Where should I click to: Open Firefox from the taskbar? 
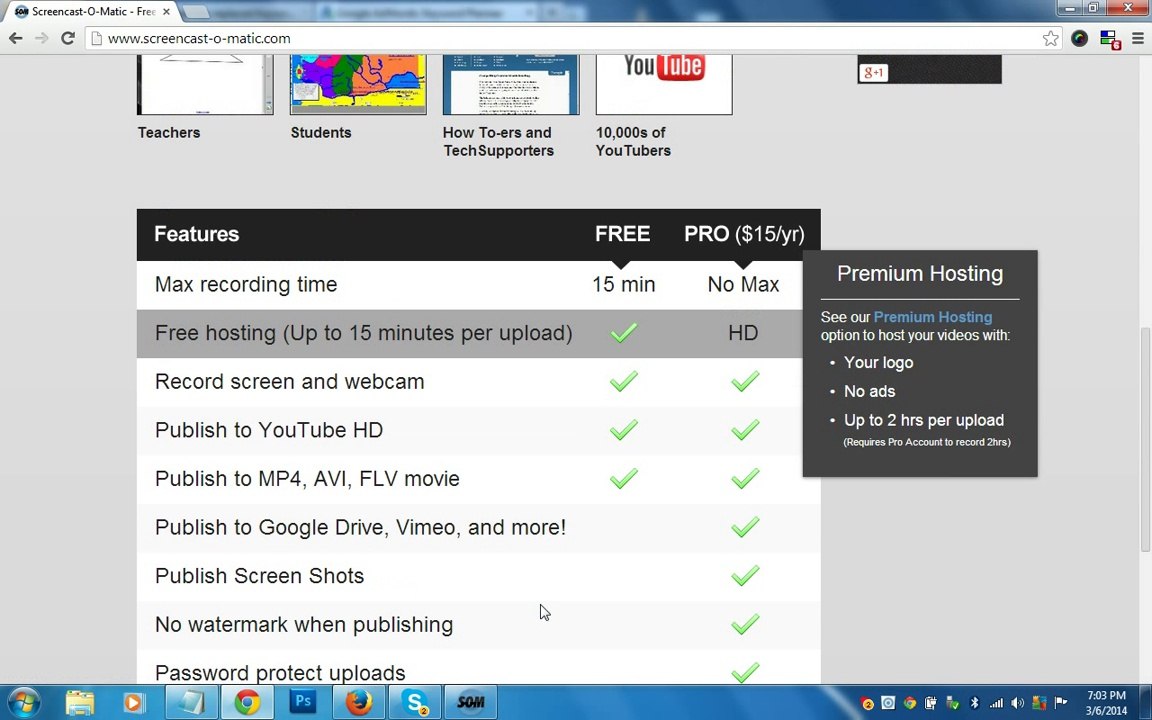359,702
